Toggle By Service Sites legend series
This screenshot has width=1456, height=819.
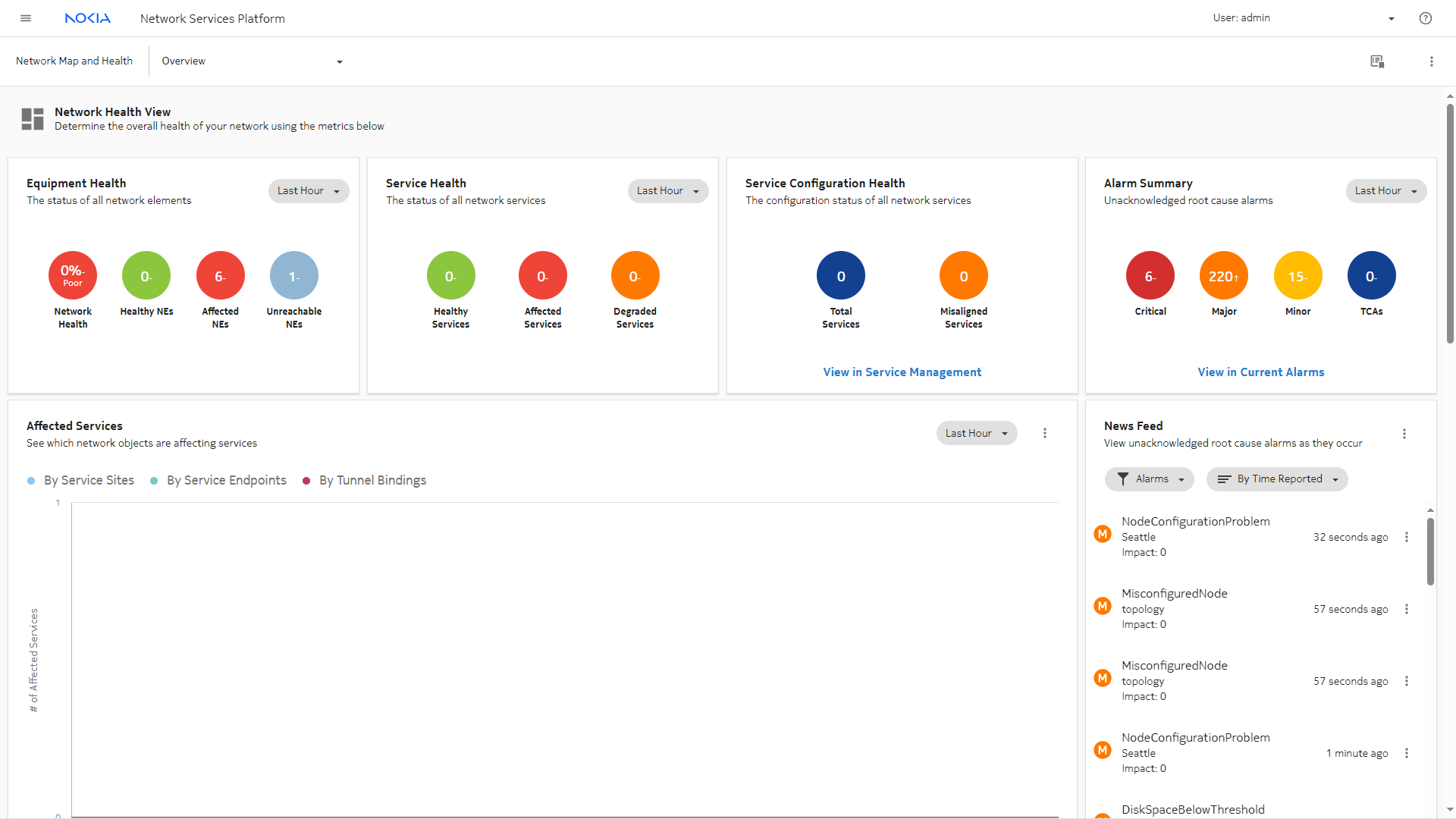point(81,481)
